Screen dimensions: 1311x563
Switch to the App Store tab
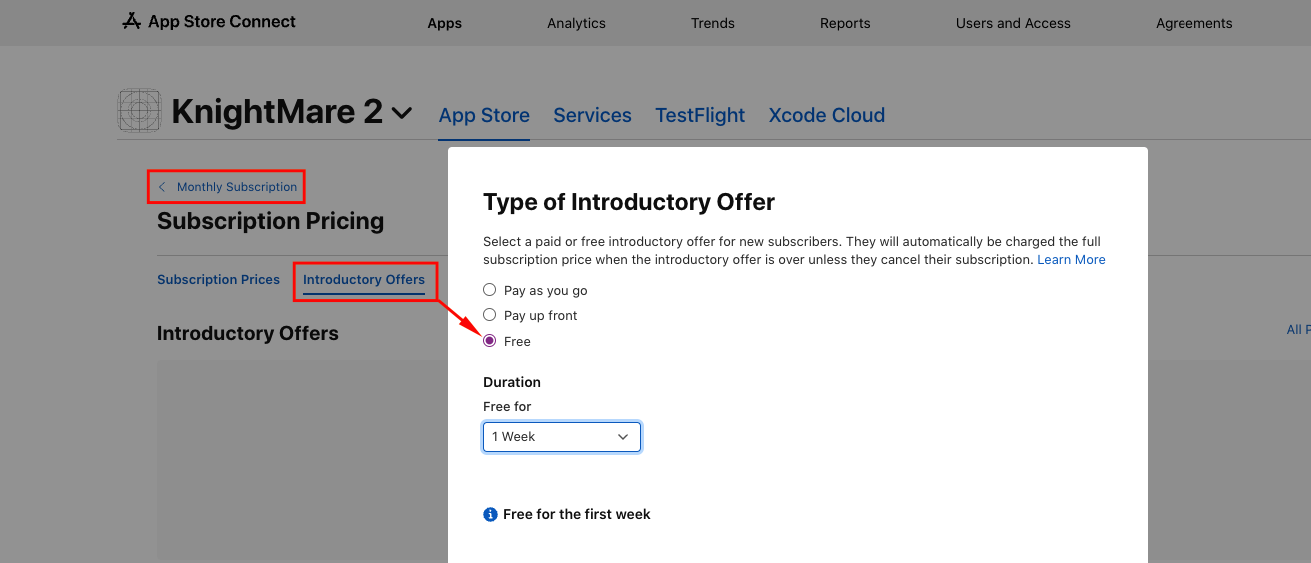tap(484, 115)
